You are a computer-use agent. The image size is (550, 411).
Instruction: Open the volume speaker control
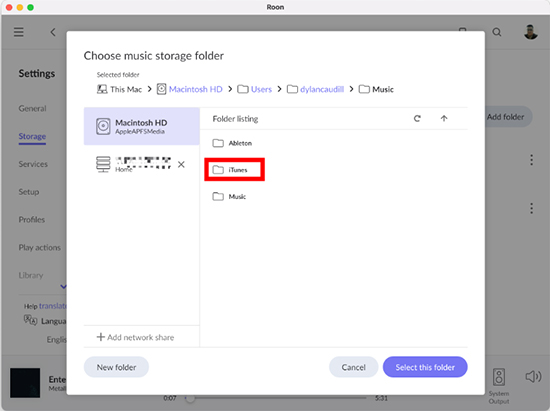coord(533,377)
